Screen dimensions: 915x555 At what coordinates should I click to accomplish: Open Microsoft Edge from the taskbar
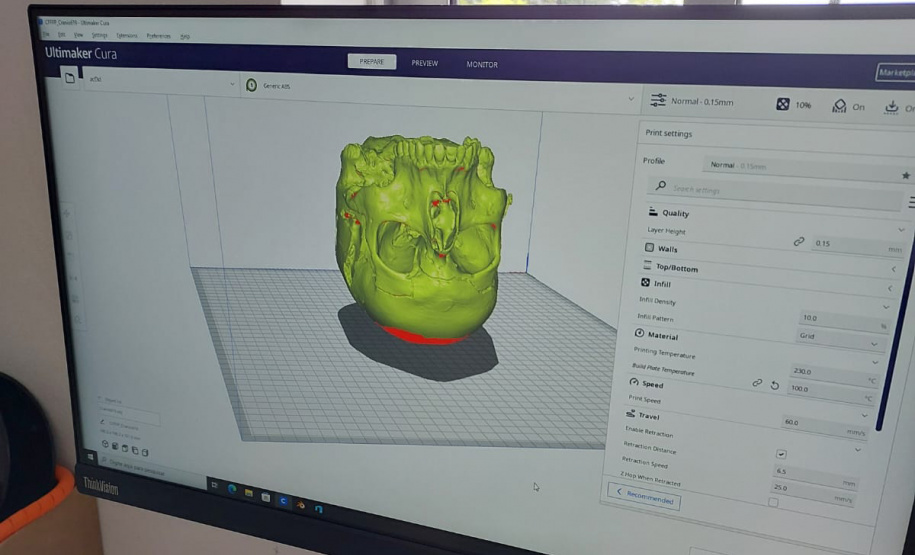pos(232,489)
